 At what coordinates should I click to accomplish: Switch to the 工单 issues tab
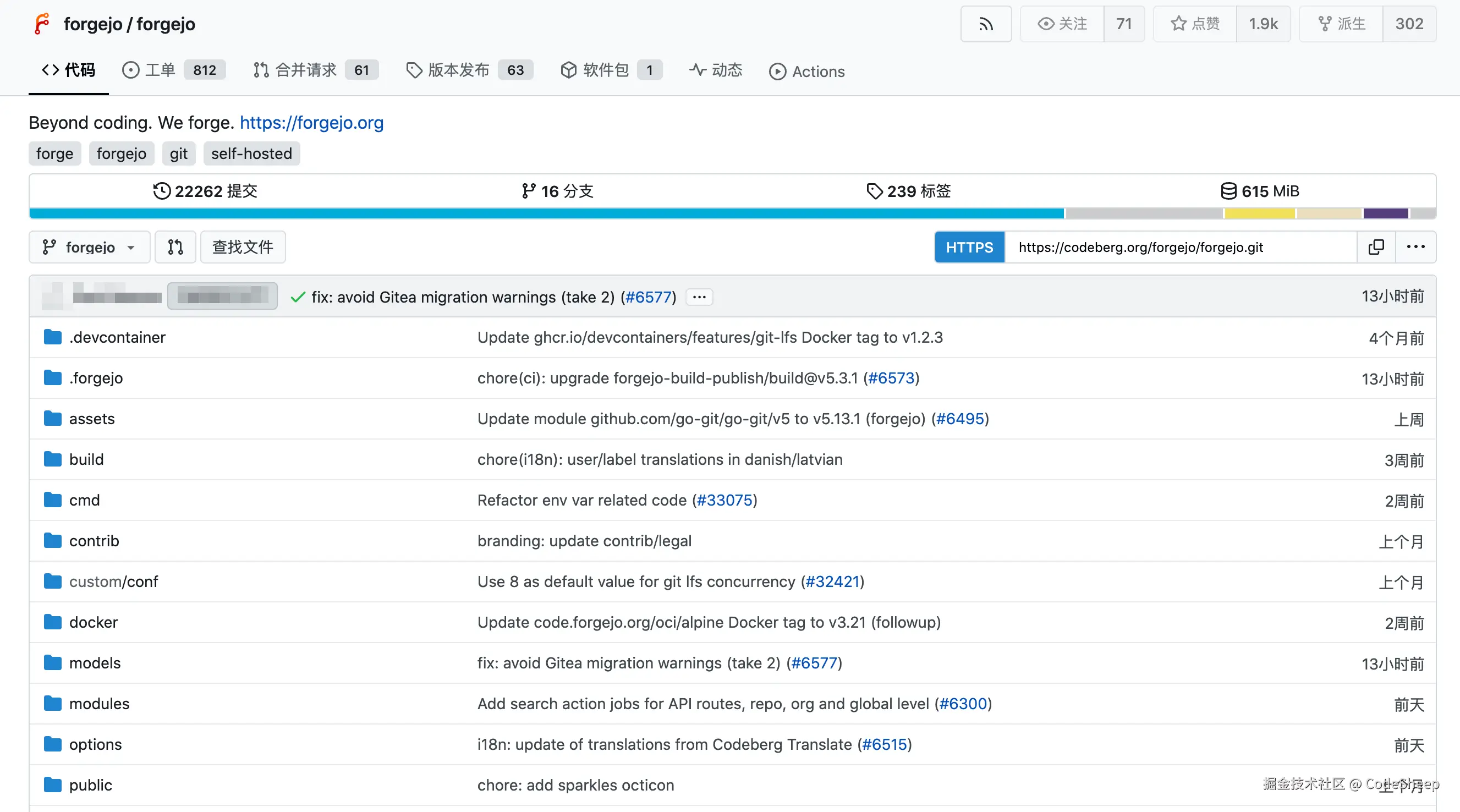click(x=161, y=70)
